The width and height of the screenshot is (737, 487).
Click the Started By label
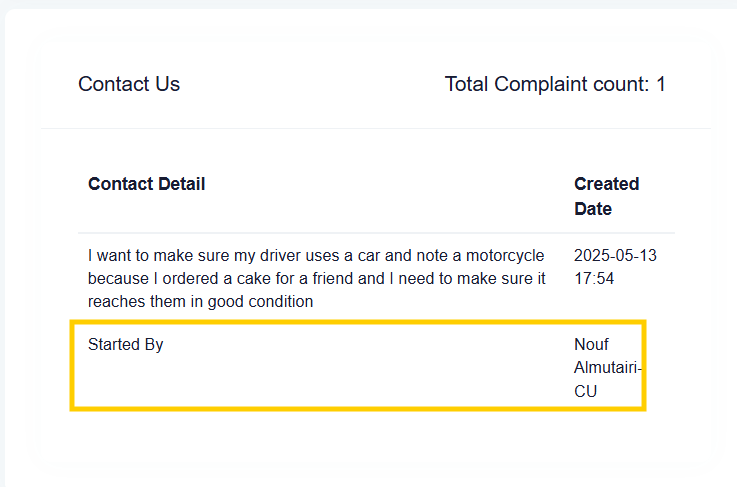tap(125, 344)
